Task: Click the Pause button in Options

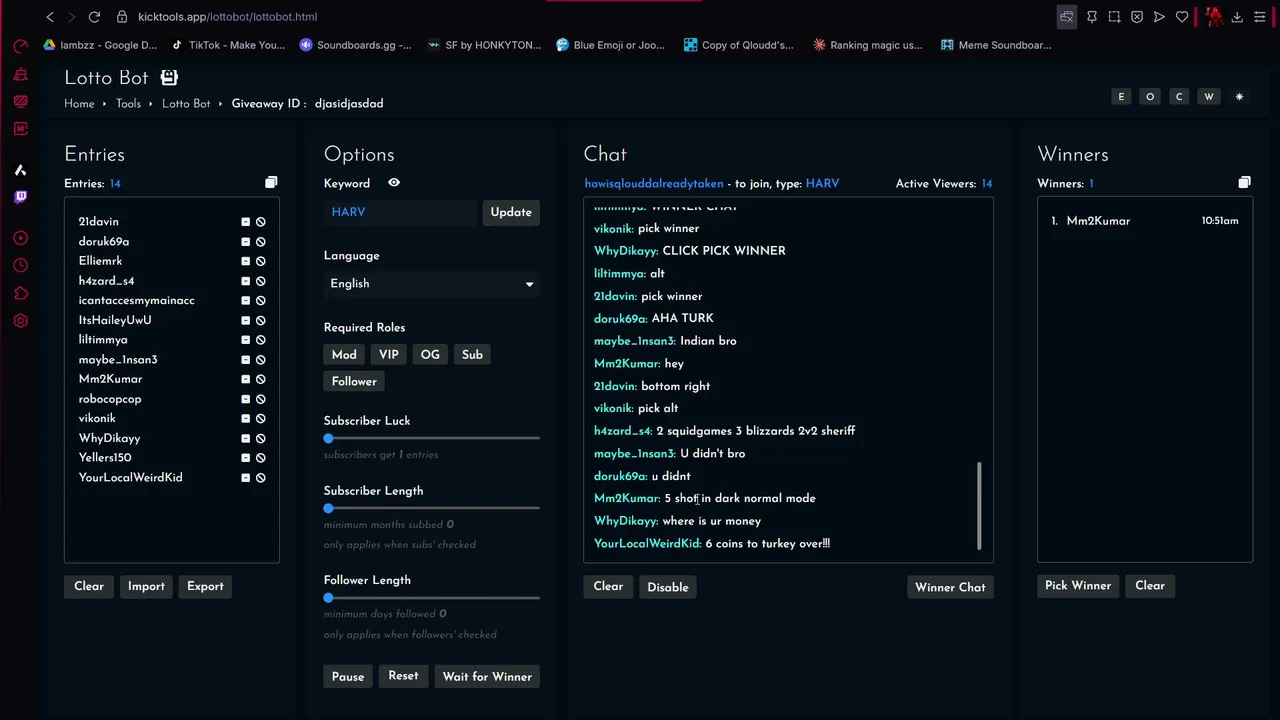Action: coord(348,677)
